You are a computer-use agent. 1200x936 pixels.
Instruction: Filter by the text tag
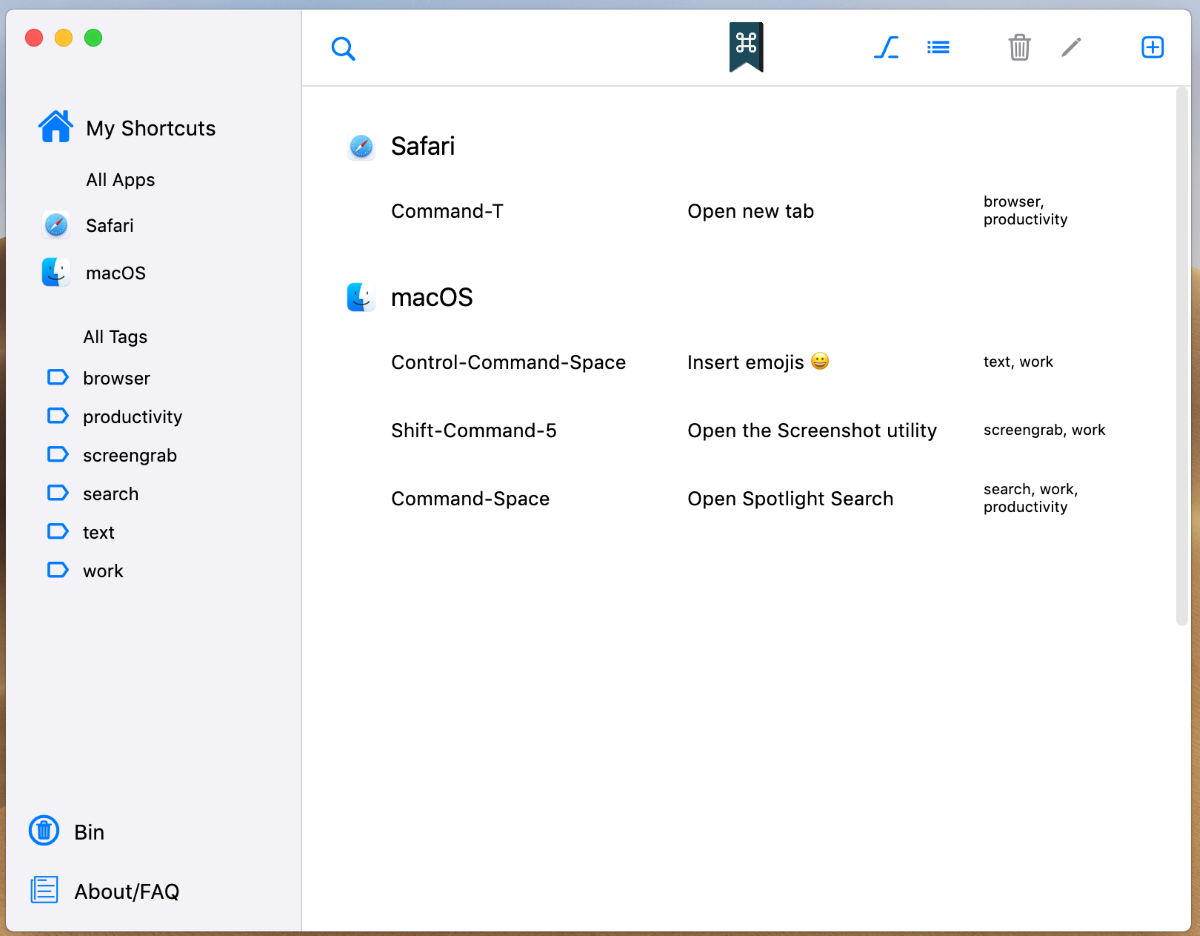point(99,533)
